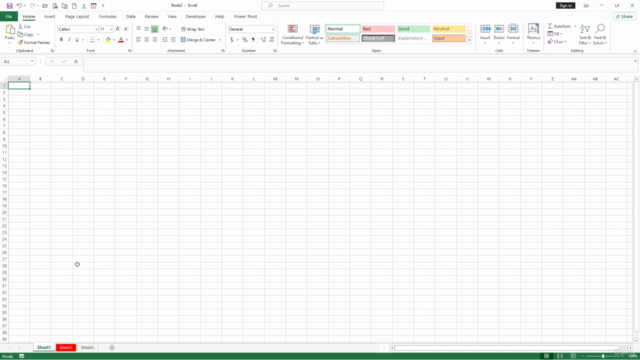Switch to the Insert tab
The width and height of the screenshot is (640, 360).
[49, 17]
